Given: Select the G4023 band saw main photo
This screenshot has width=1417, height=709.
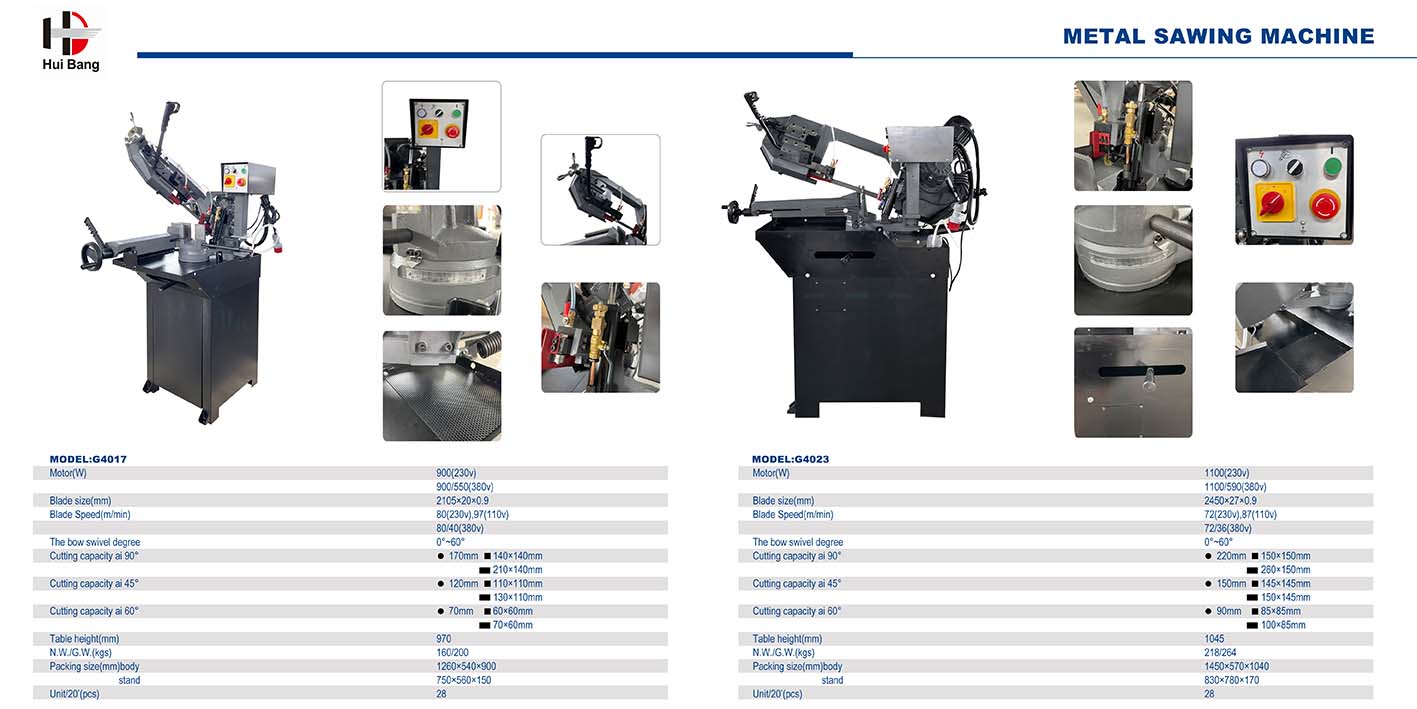Looking at the screenshot, I should coord(855,255).
